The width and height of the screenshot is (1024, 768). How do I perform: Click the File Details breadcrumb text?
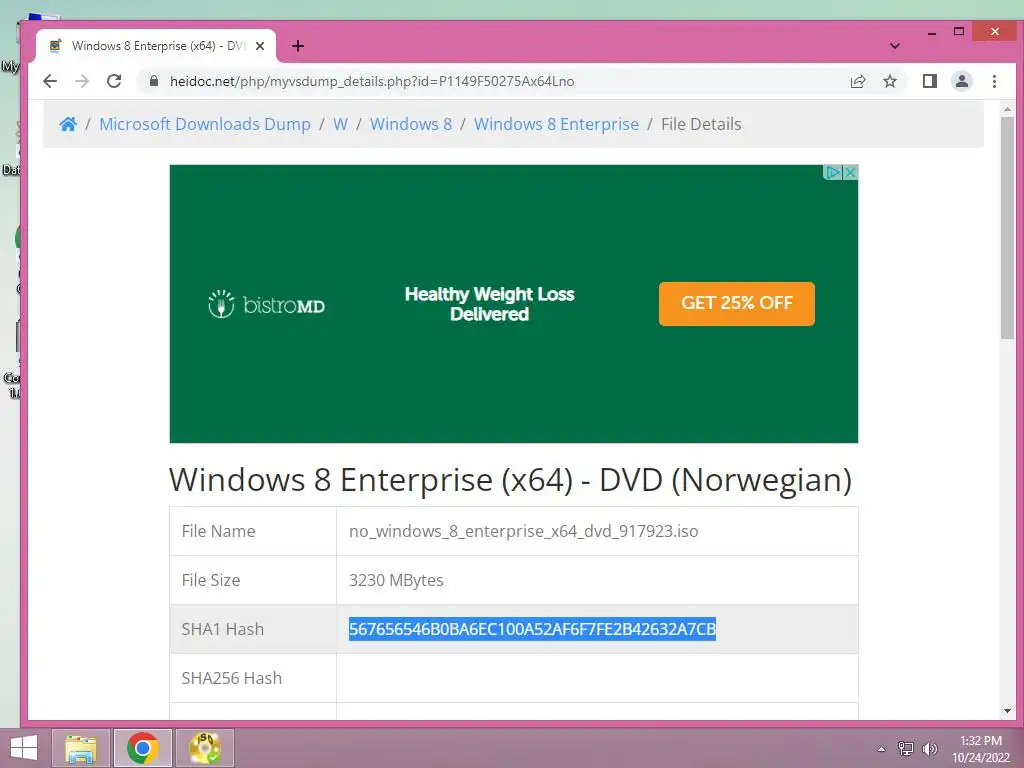701,124
